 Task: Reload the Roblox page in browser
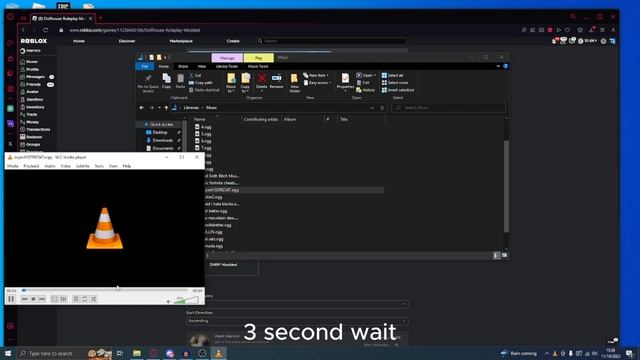[x=45, y=30]
